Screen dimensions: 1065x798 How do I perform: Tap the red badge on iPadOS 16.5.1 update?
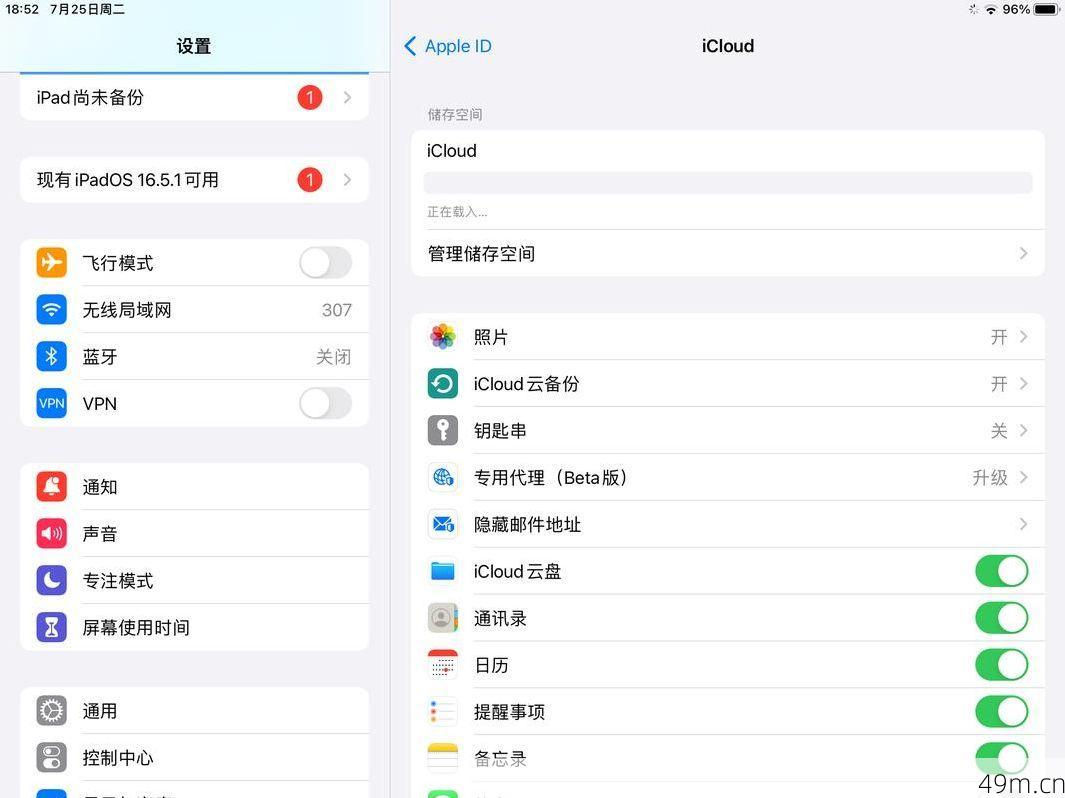[310, 180]
